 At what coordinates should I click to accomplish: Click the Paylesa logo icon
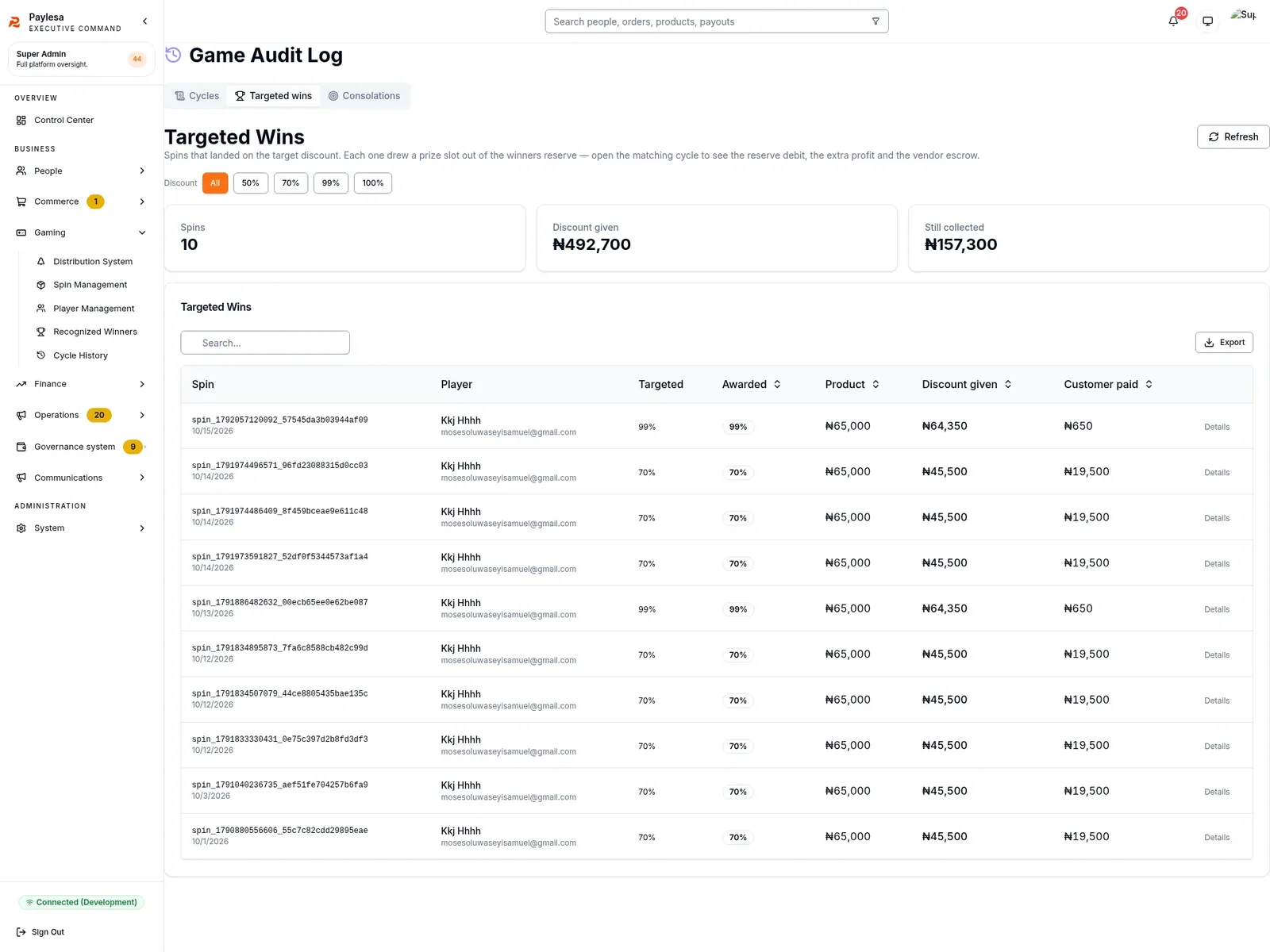pyautogui.click(x=14, y=22)
